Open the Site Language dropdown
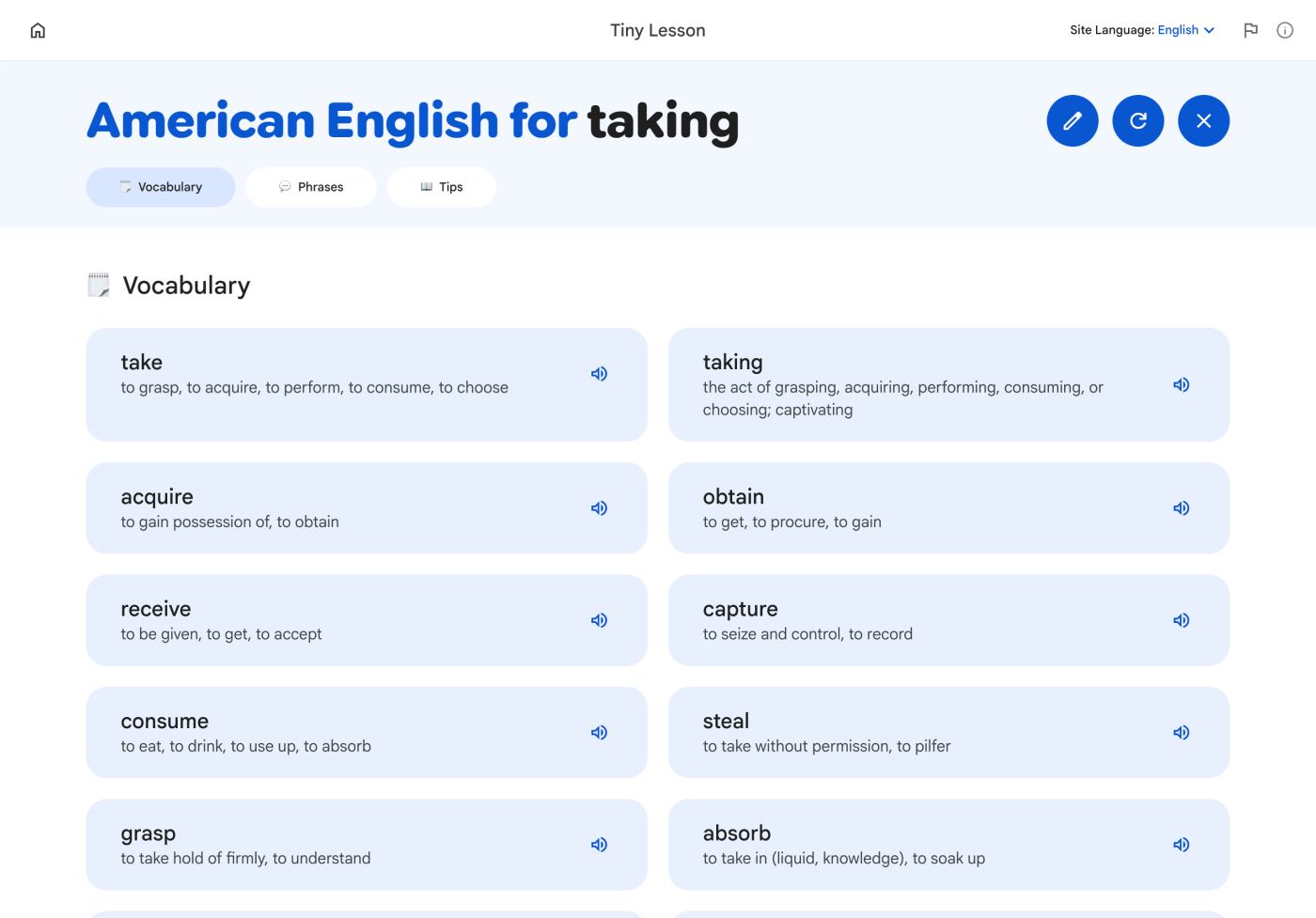 [x=1186, y=30]
